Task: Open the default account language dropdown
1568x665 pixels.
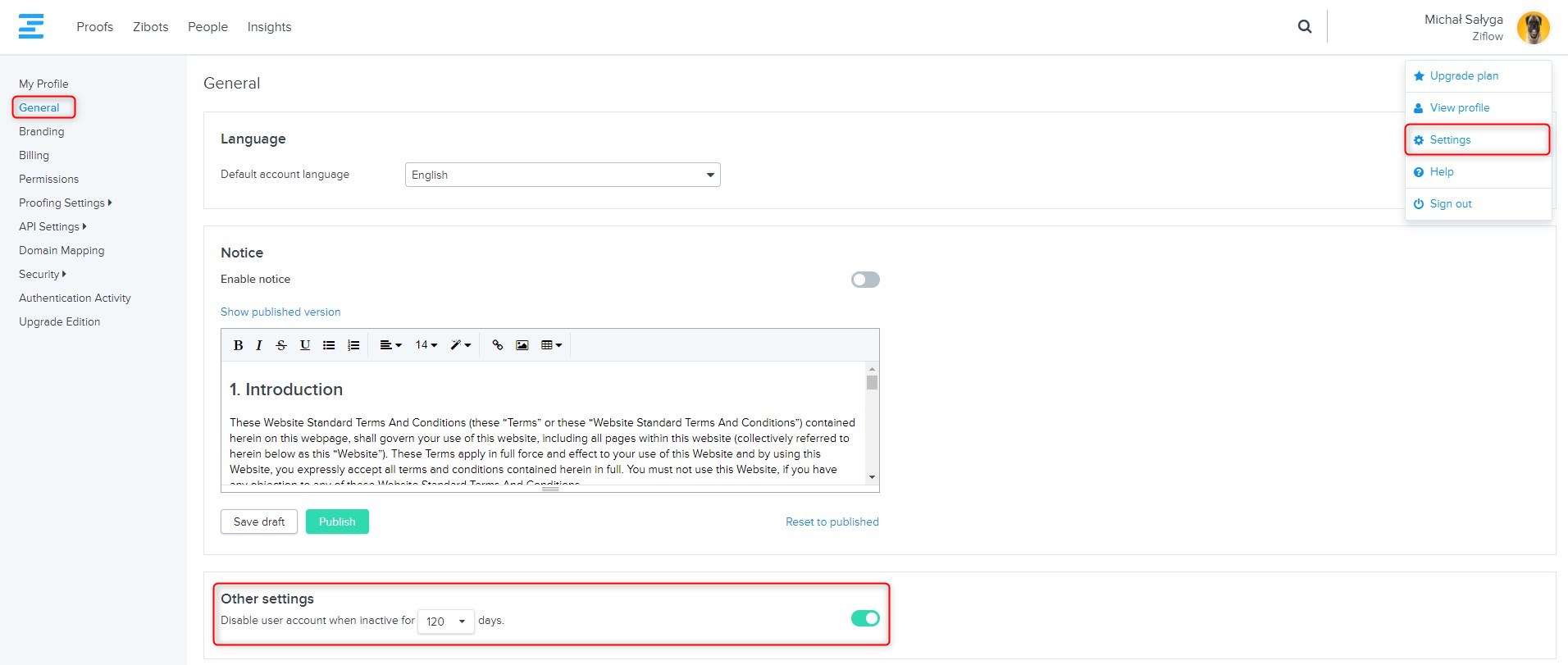Action: coord(563,175)
